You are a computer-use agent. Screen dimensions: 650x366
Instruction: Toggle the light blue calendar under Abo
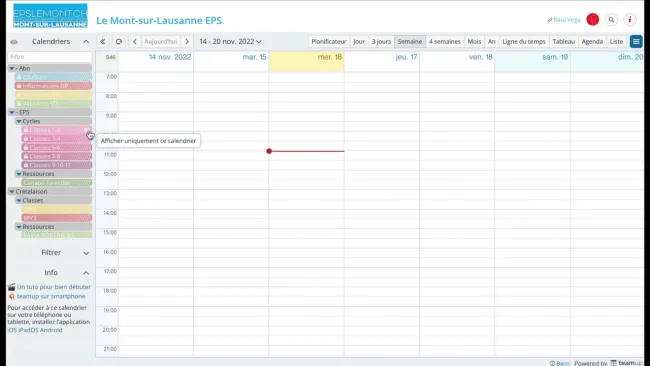click(x=53, y=77)
